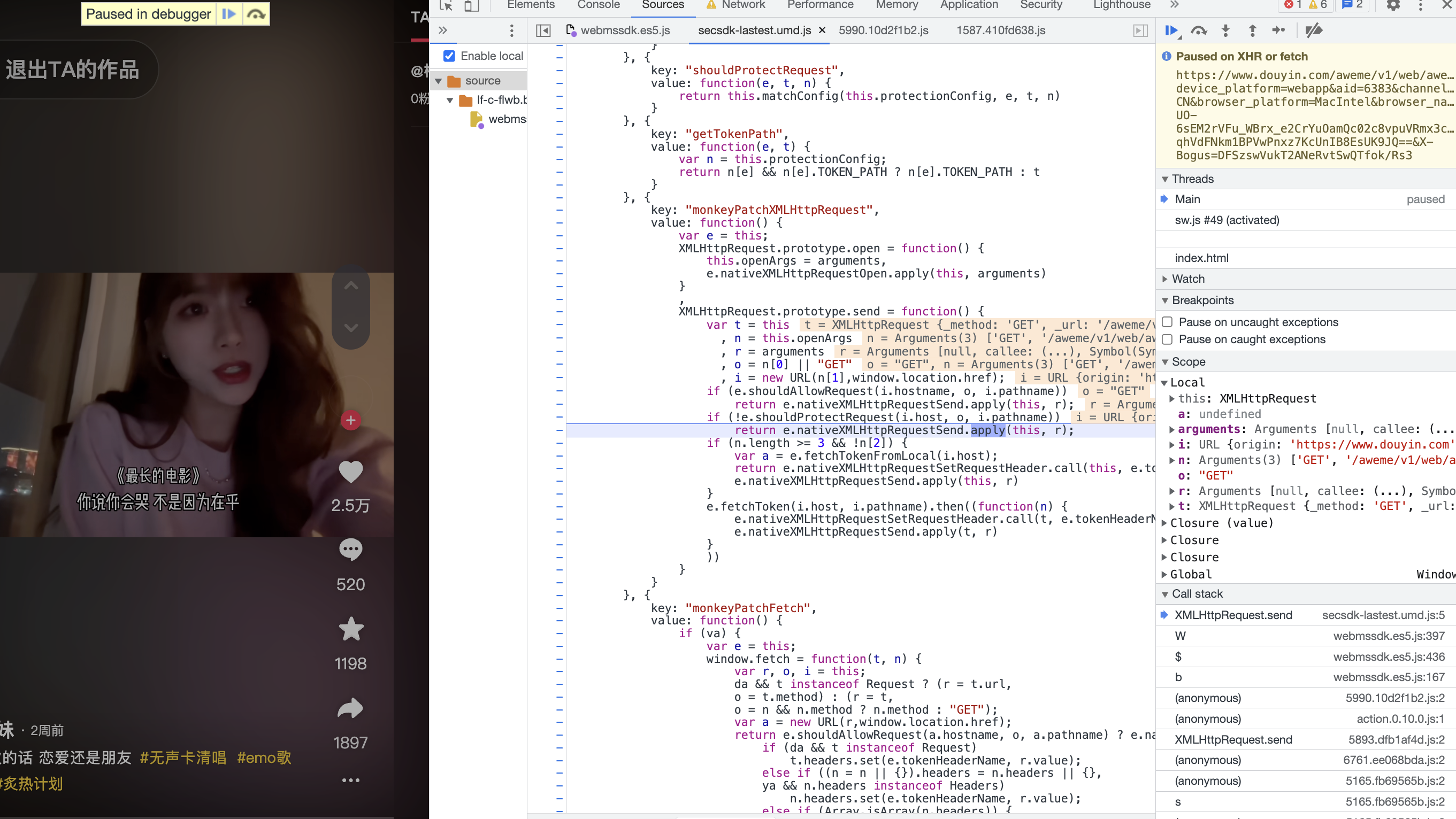Click the step over next function icon
This screenshot has width=1456, height=819.
[x=1198, y=30]
